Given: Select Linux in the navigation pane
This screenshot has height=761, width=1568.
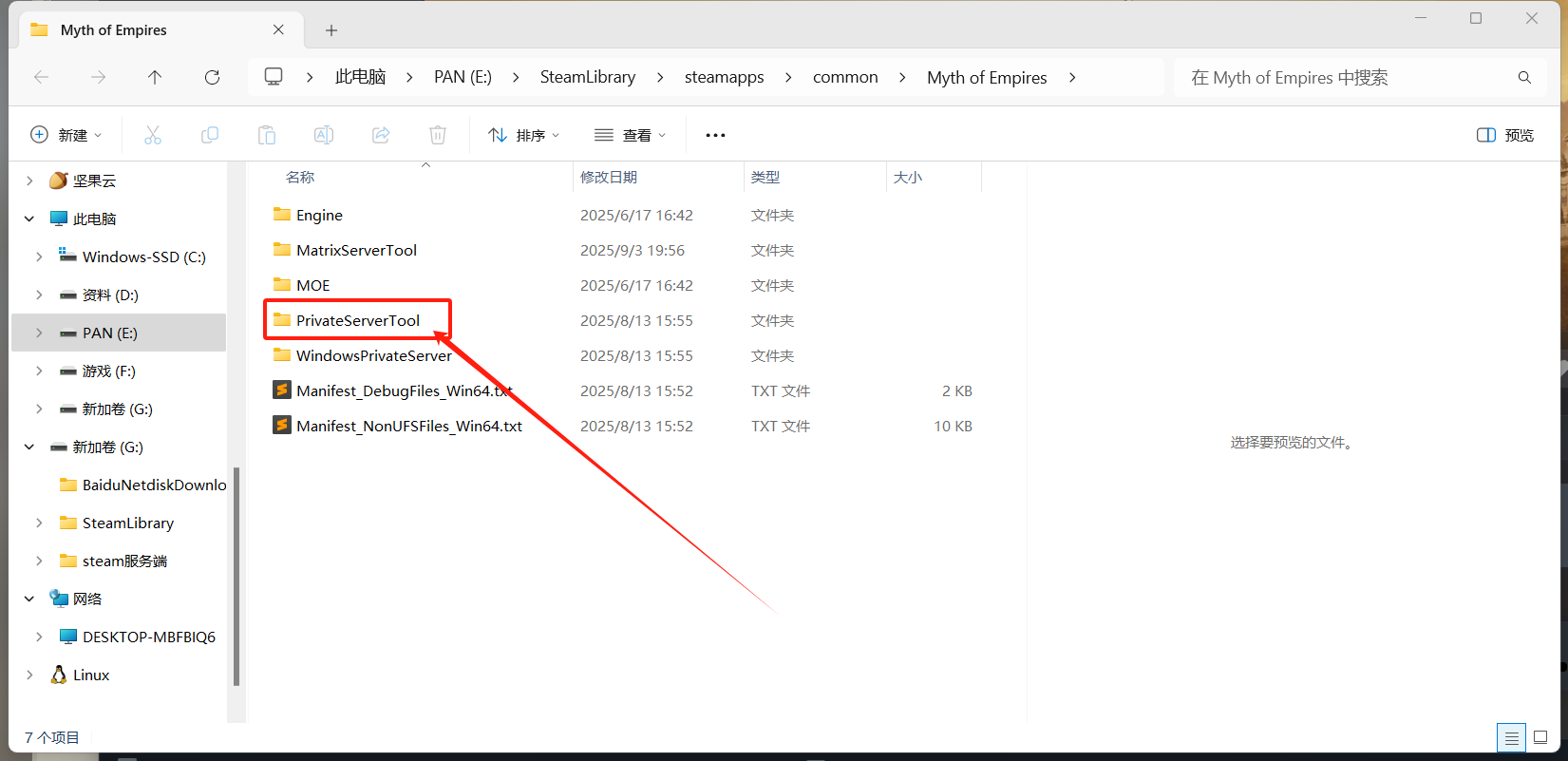Looking at the screenshot, I should pos(80,675).
